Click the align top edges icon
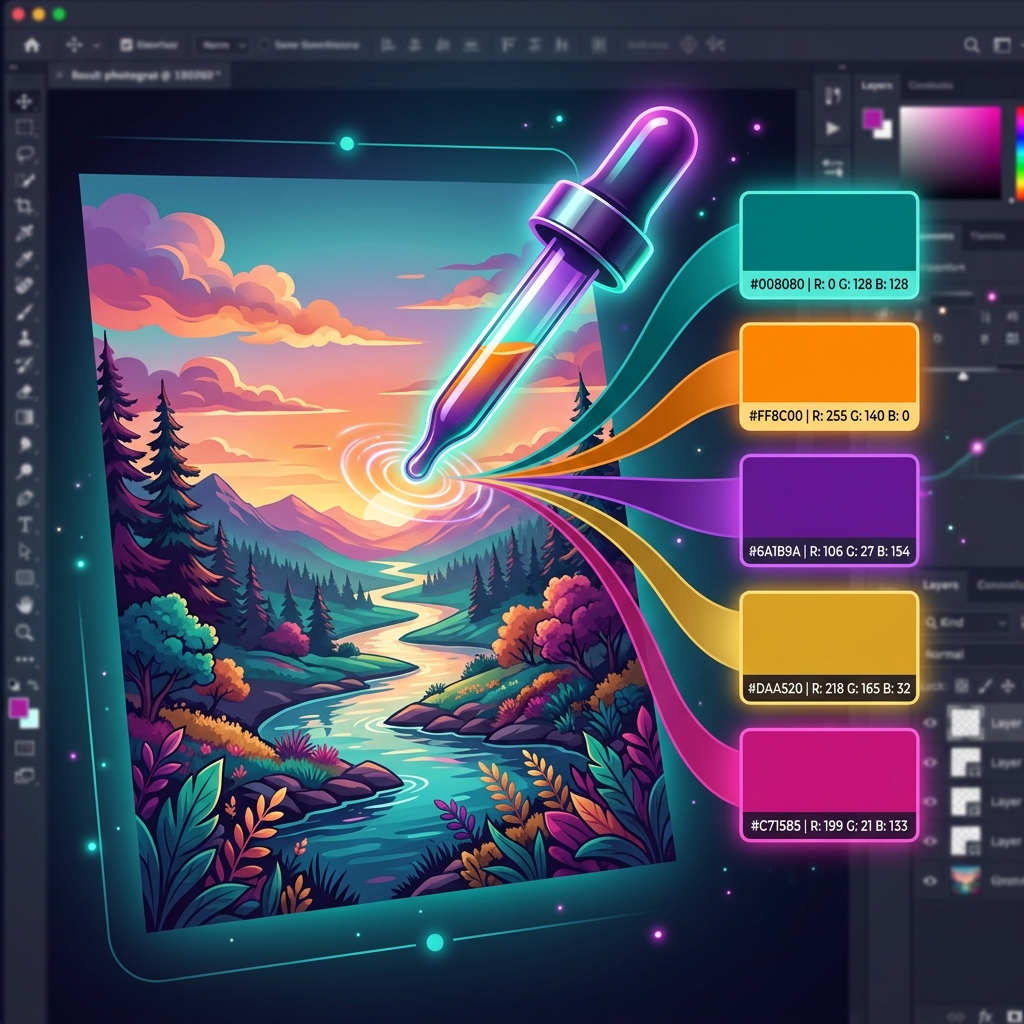 pyautogui.click(x=507, y=45)
